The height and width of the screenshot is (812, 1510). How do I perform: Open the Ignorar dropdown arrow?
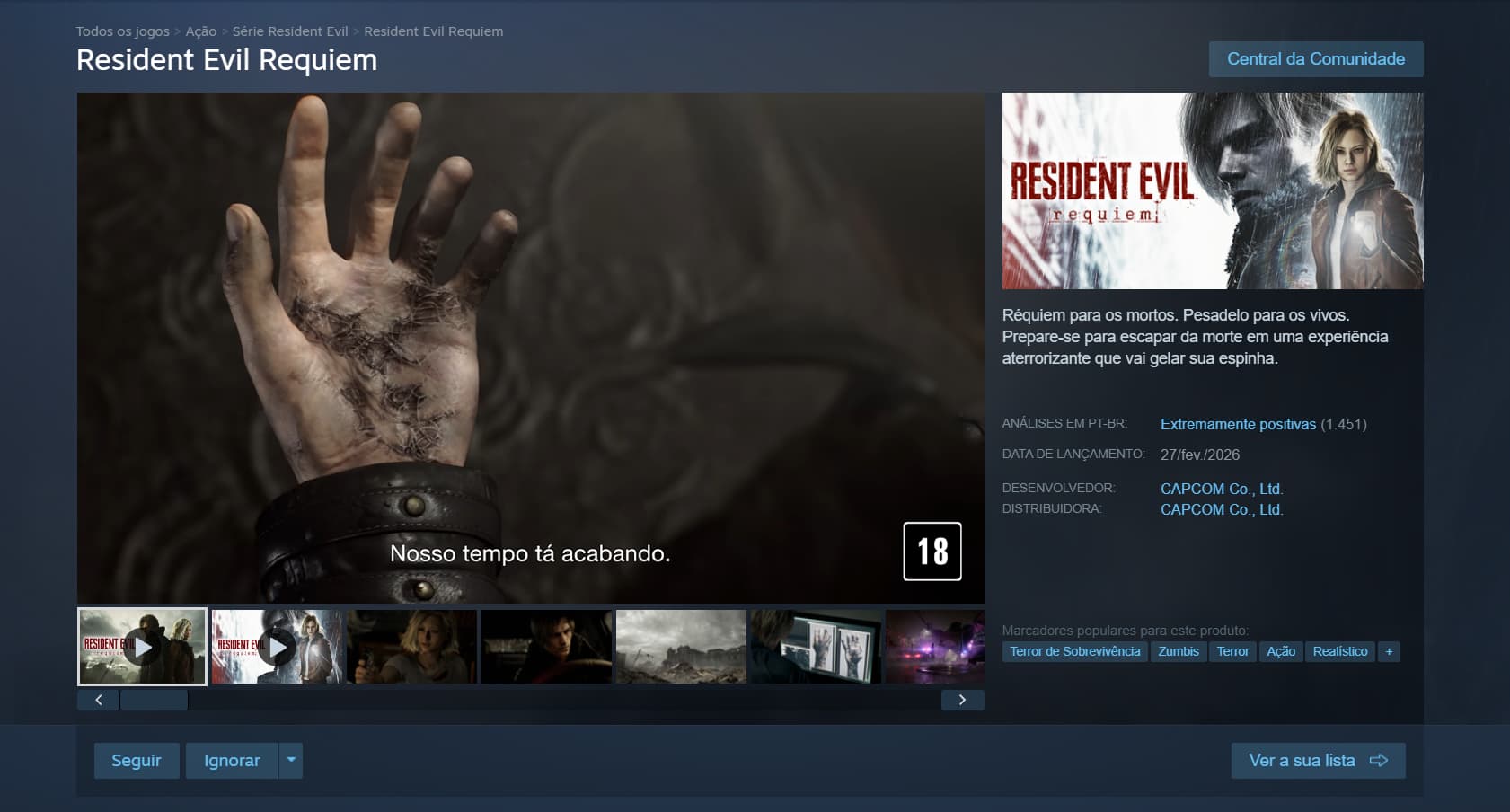pos(289,759)
